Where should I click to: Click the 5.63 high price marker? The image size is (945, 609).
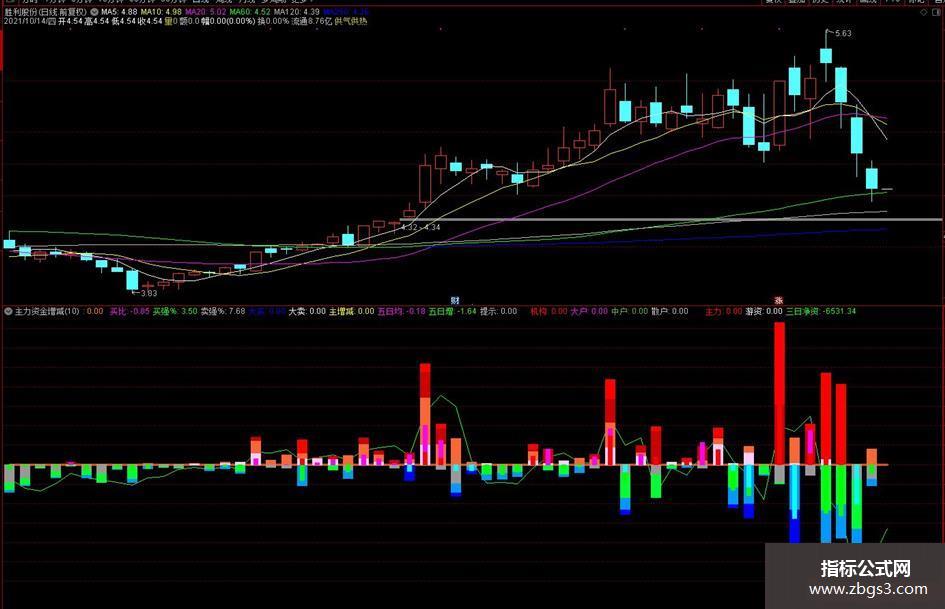pos(843,34)
